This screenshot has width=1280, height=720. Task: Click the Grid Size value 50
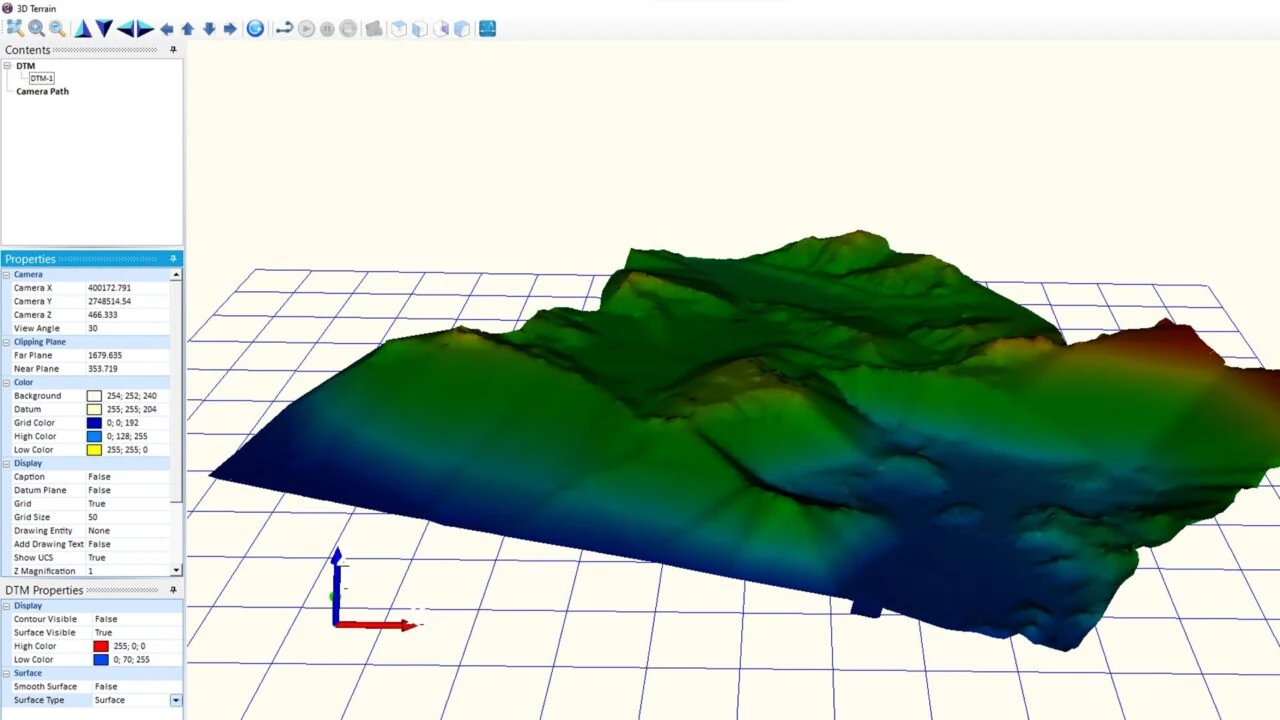point(93,517)
